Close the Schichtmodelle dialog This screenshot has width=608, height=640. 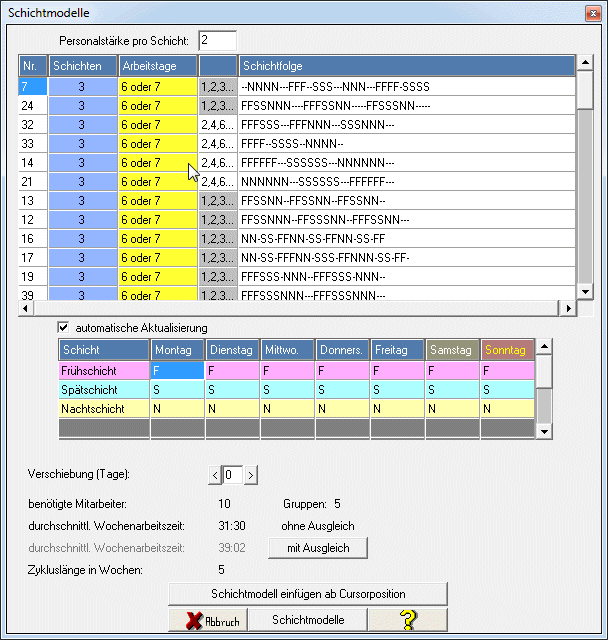[593, 13]
